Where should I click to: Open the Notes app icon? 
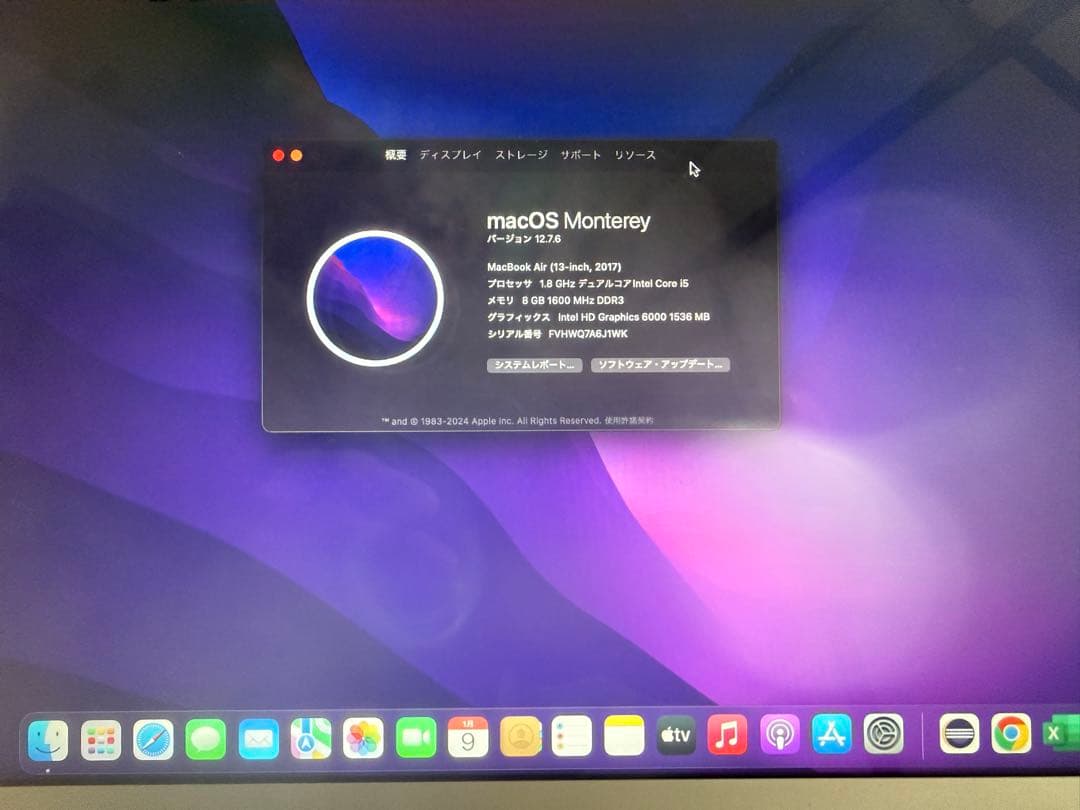click(624, 736)
